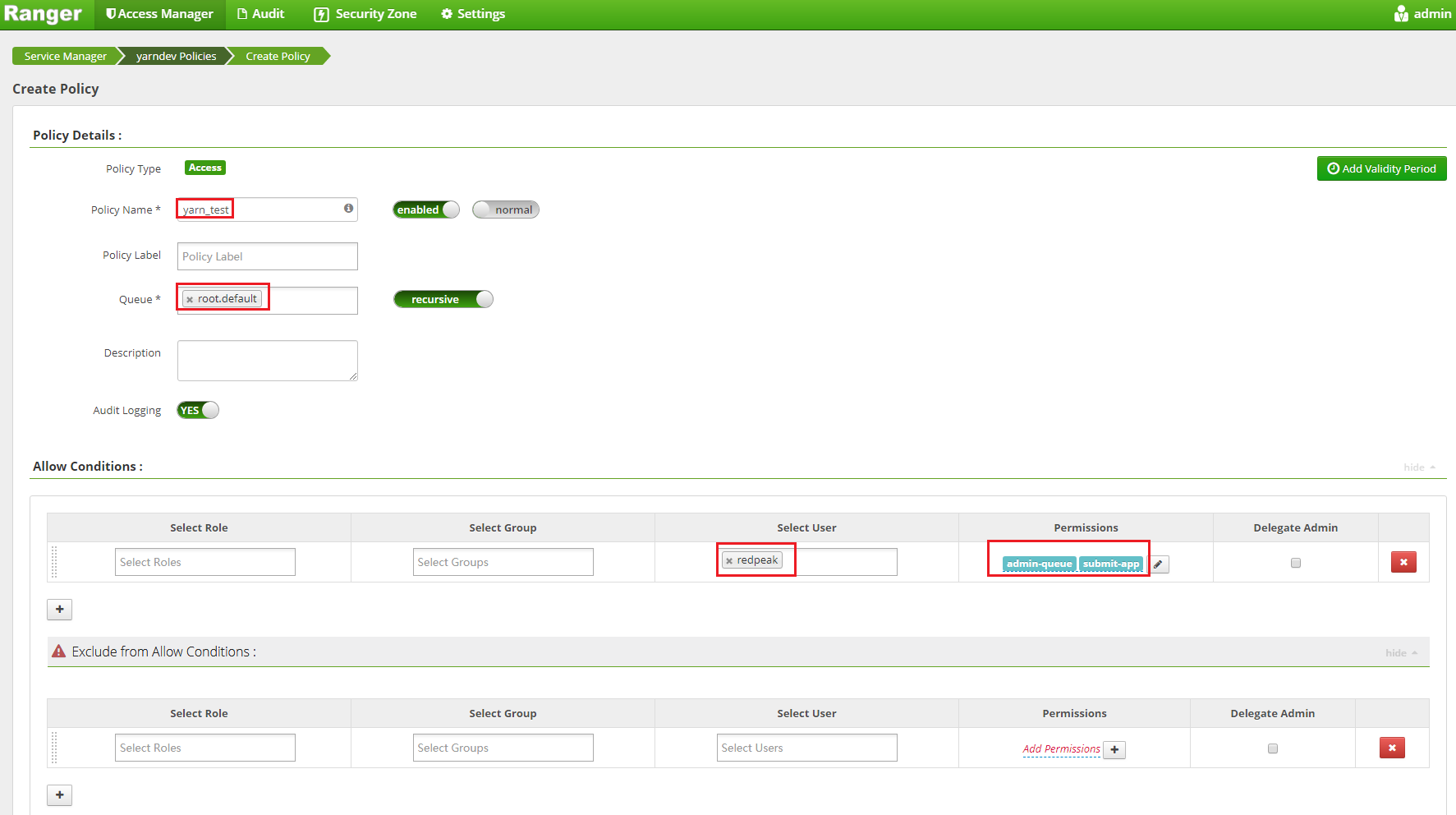Image resolution: width=1456 pixels, height=815 pixels.
Task: Click the Add Validity Period button
Action: click(1381, 168)
